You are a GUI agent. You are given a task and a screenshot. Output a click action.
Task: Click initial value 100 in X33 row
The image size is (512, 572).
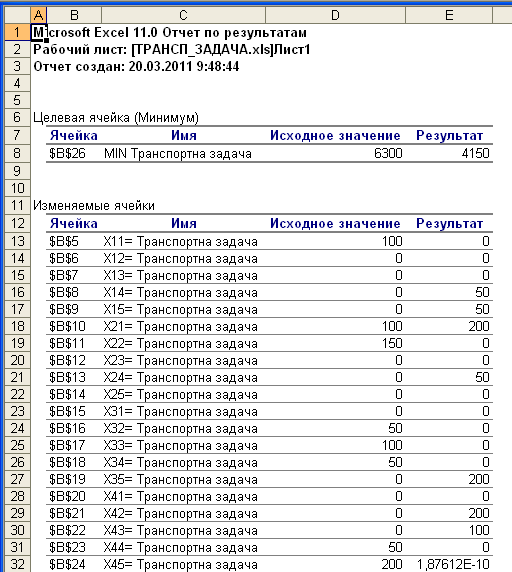[x=392, y=445]
